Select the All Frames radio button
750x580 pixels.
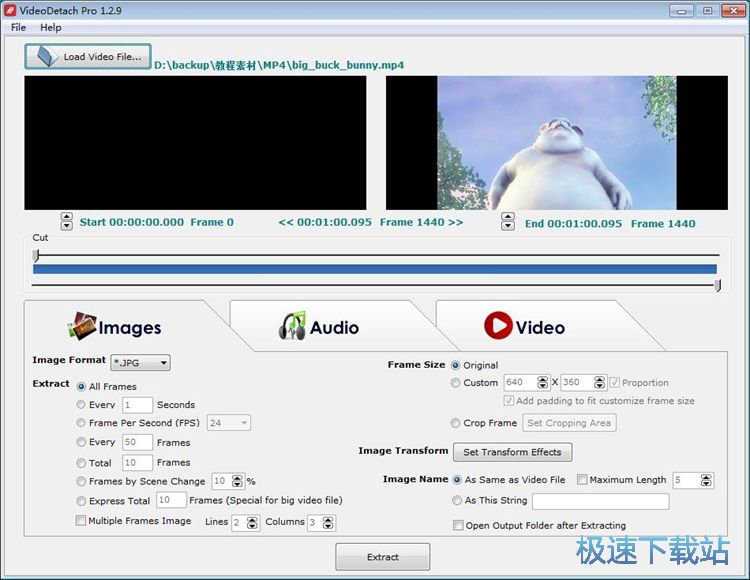(x=81, y=387)
